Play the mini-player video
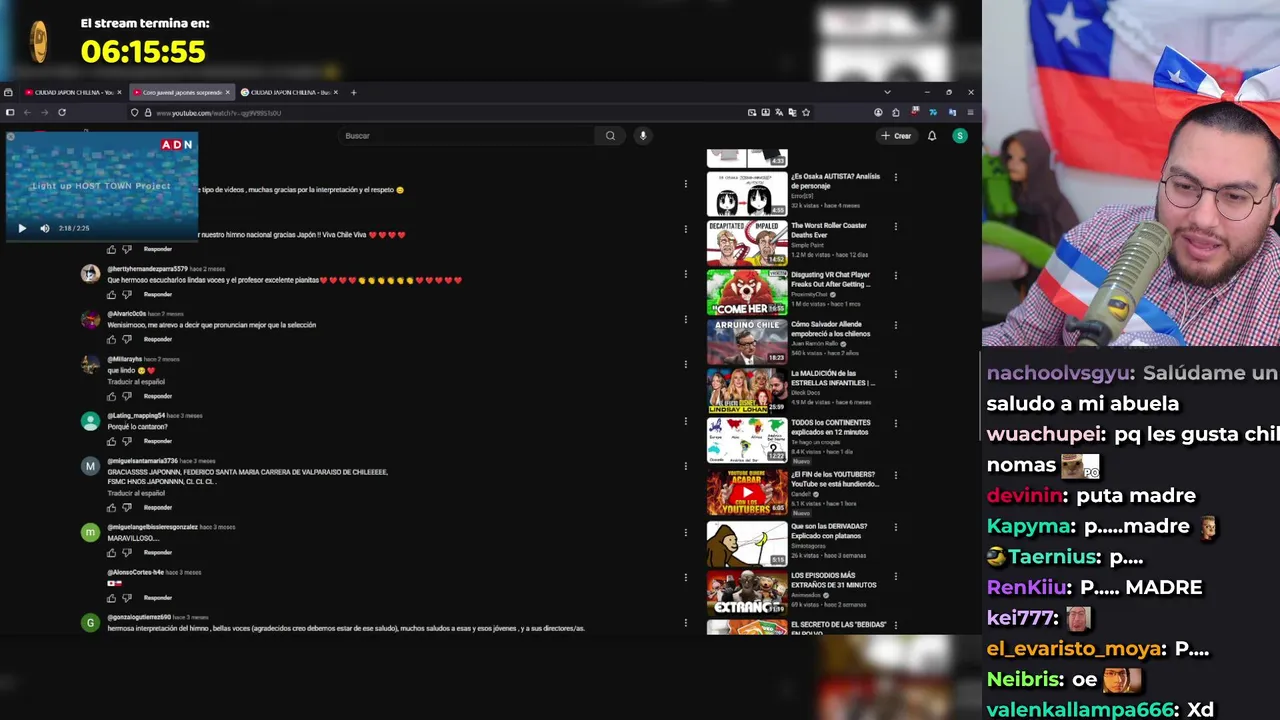 pos(22,228)
